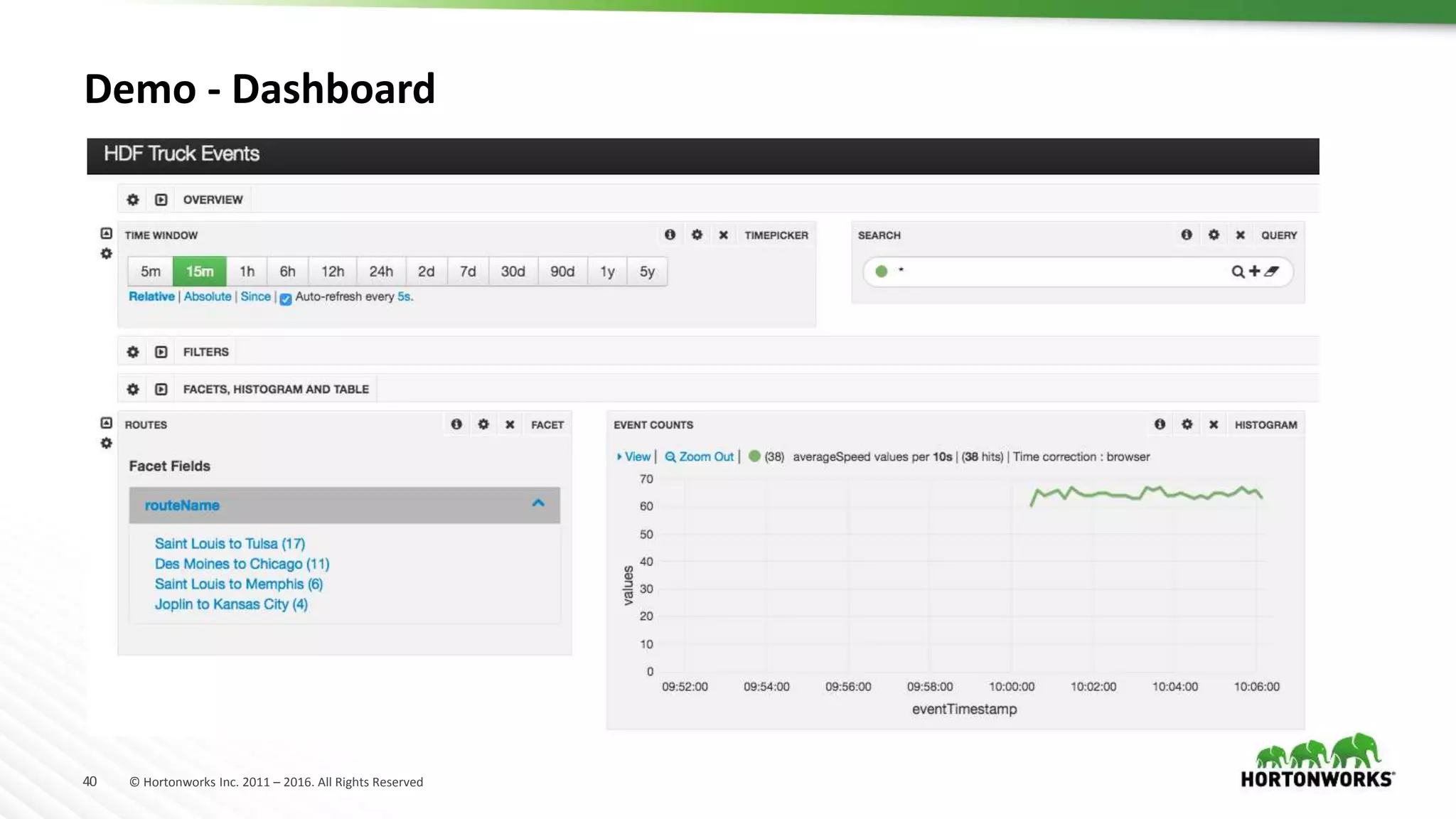Open the routeName facet field link
This screenshot has width=1456, height=819.
[x=182, y=505]
